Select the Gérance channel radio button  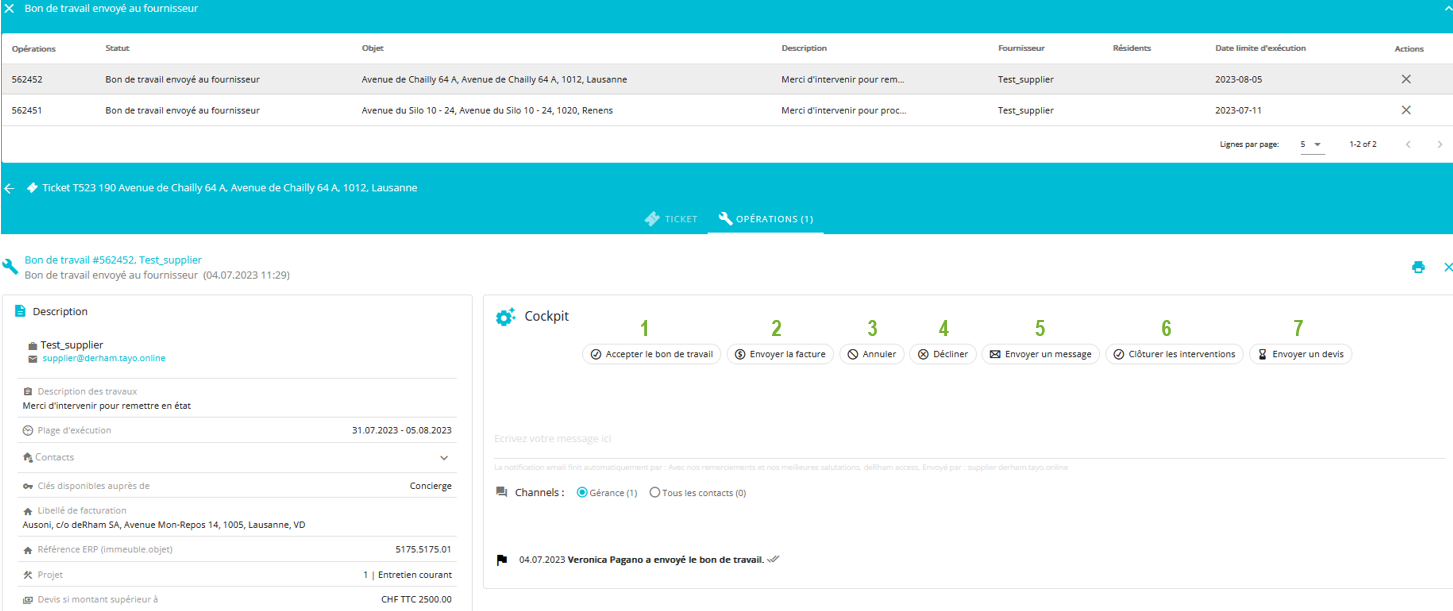(583, 493)
